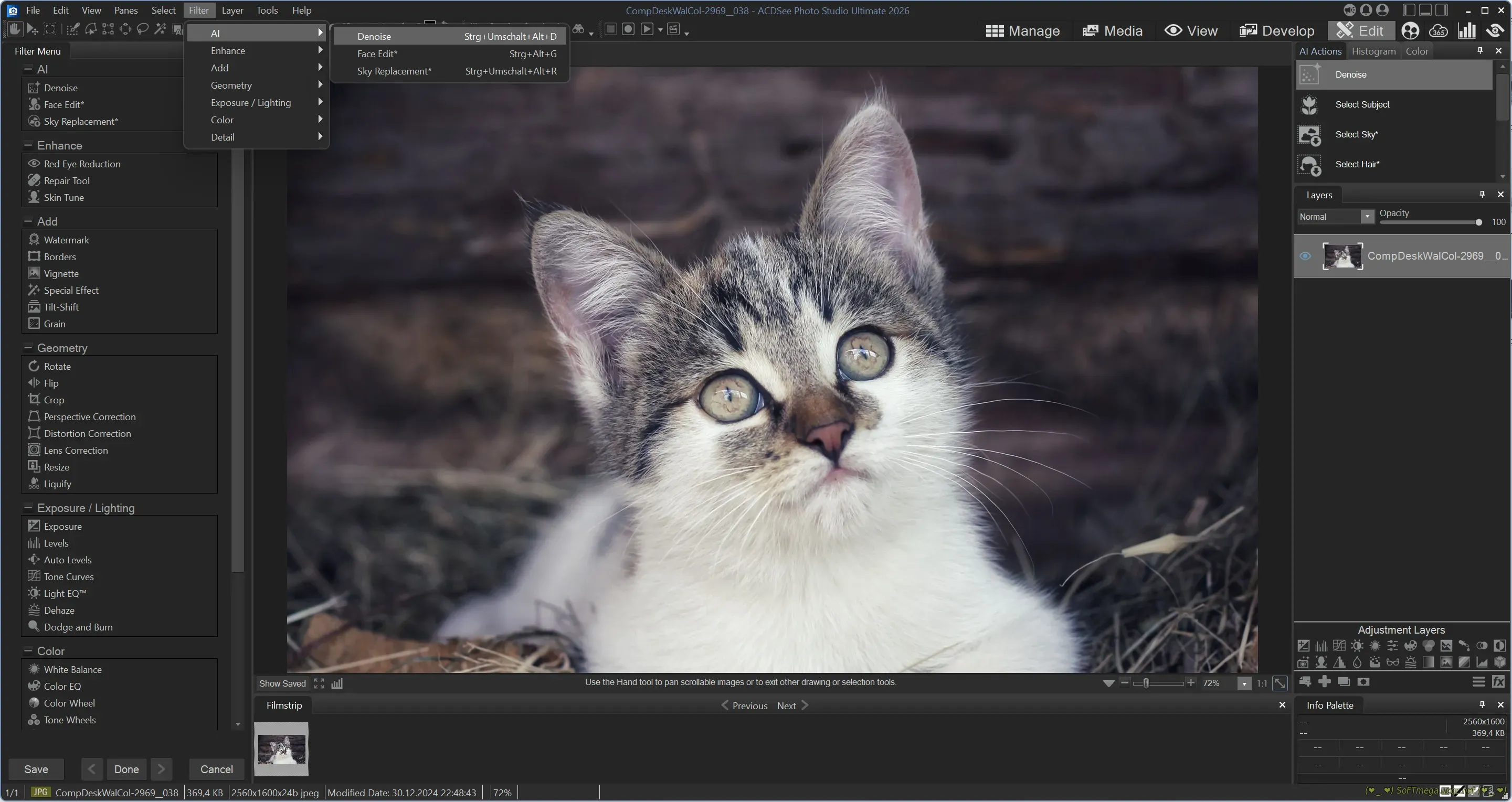
Task: Add a Levels histogram adjustment layer
Action: [x=1321, y=646]
